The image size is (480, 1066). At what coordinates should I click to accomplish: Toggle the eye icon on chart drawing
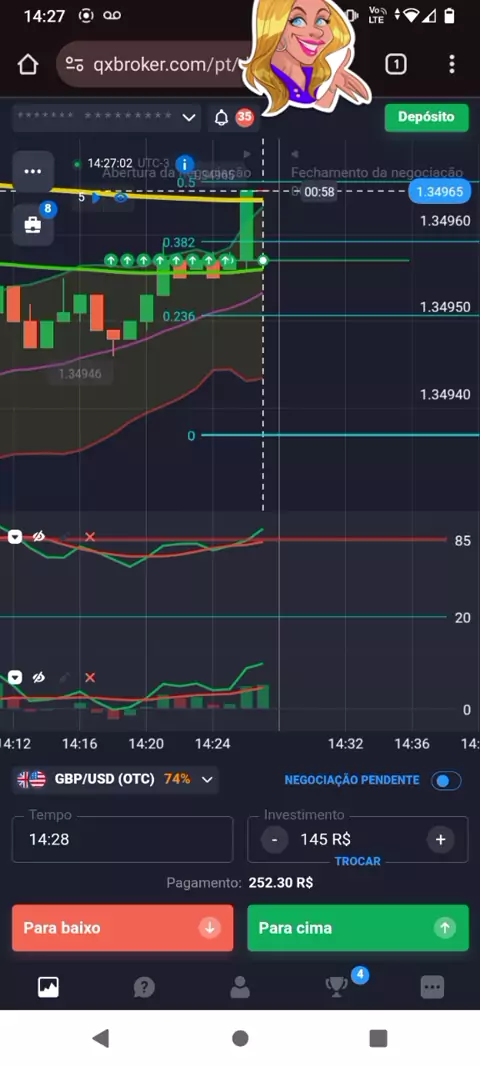click(121, 198)
